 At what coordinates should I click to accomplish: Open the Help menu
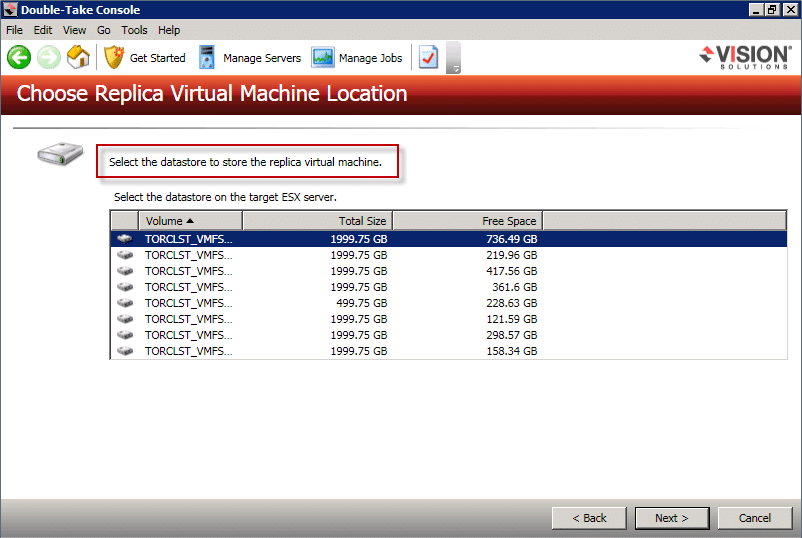pos(169,30)
